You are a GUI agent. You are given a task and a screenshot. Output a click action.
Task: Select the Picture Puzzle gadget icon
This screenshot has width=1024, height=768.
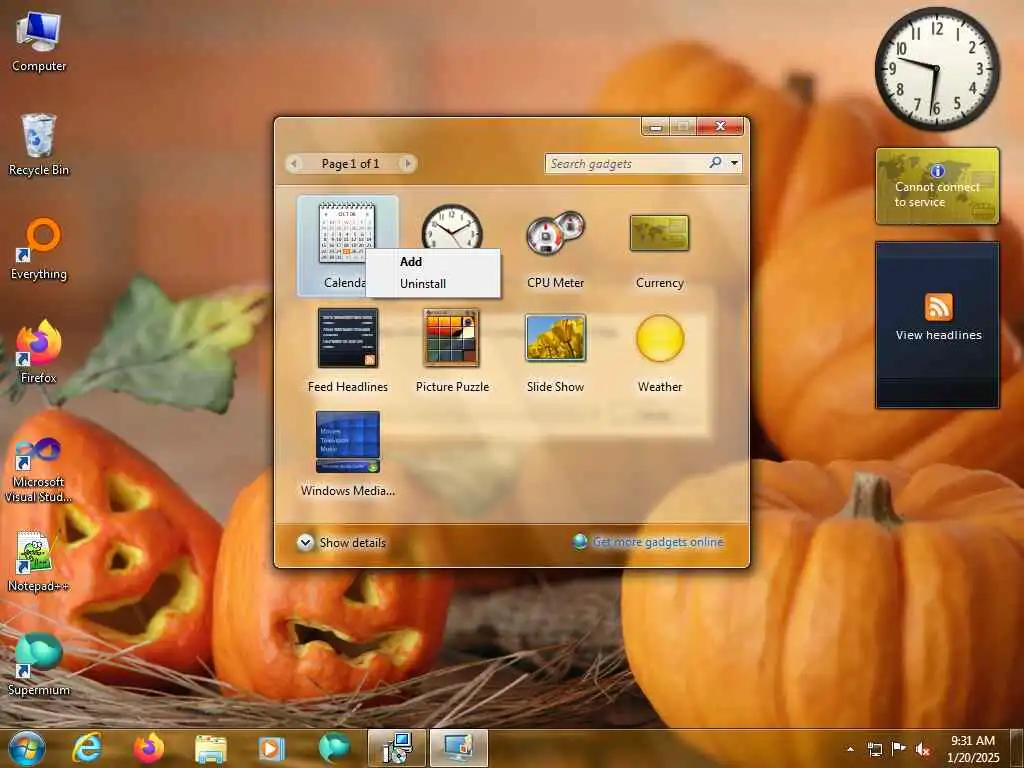click(x=452, y=338)
